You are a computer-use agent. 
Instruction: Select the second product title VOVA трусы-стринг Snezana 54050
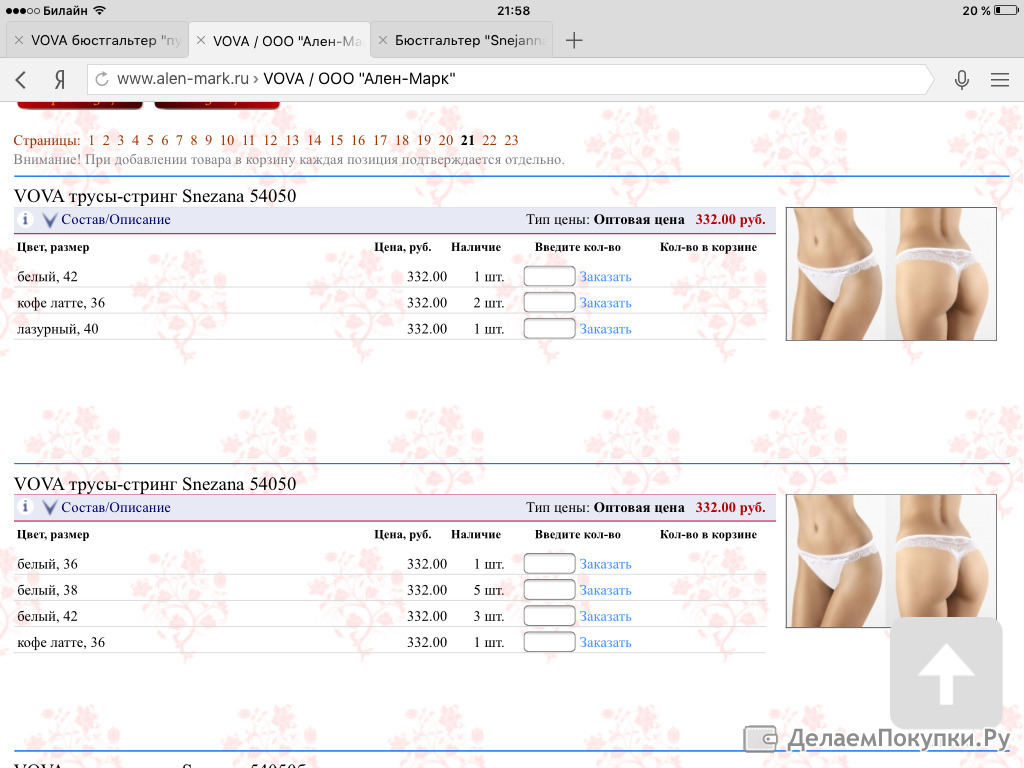155,484
